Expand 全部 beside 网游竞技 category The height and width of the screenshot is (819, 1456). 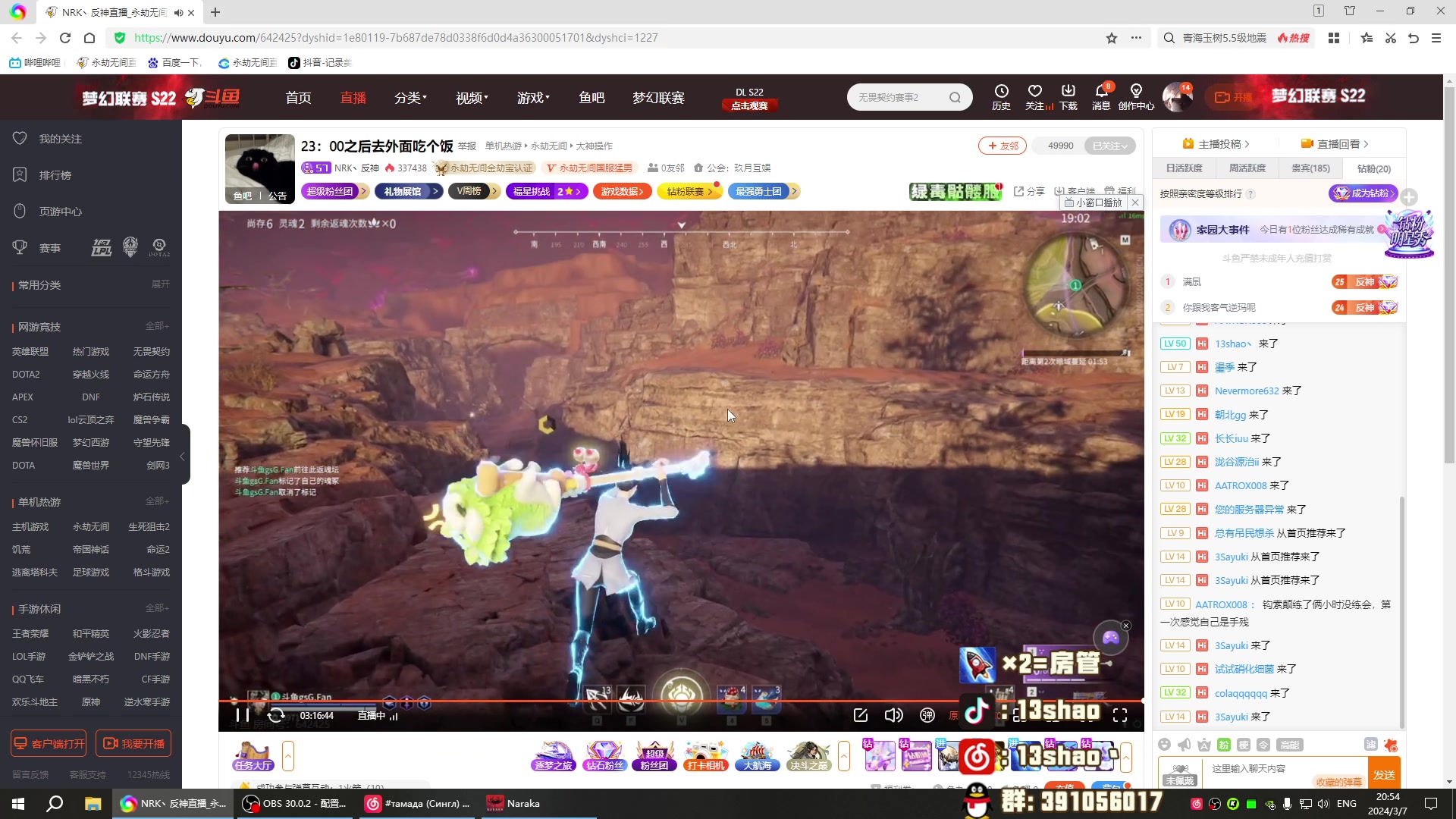coord(157,326)
